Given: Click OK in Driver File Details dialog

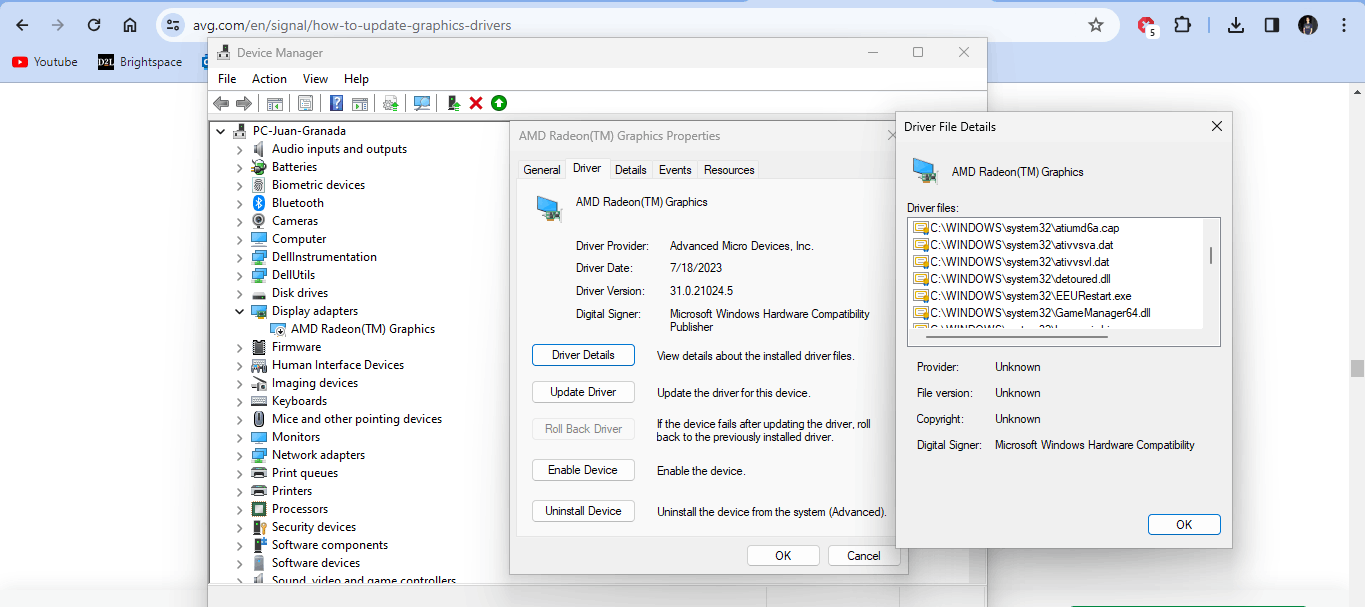Looking at the screenshot, I should click(1184, 525).
